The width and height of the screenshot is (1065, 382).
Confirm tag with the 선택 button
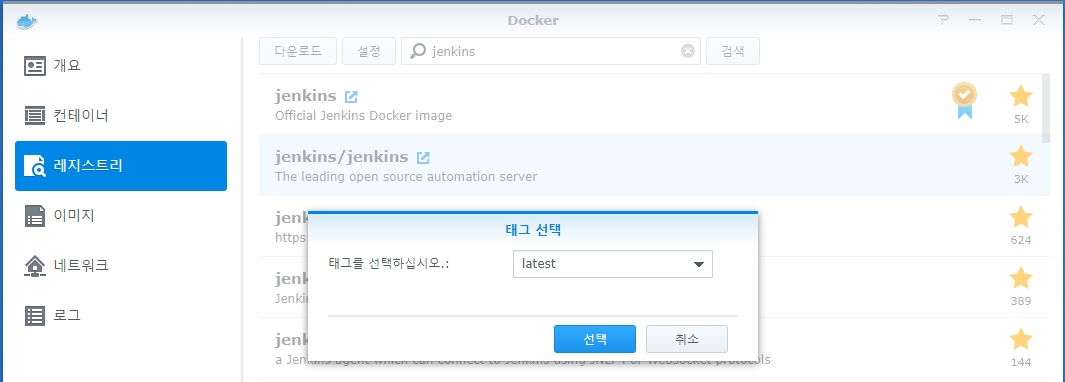point(595,339)
